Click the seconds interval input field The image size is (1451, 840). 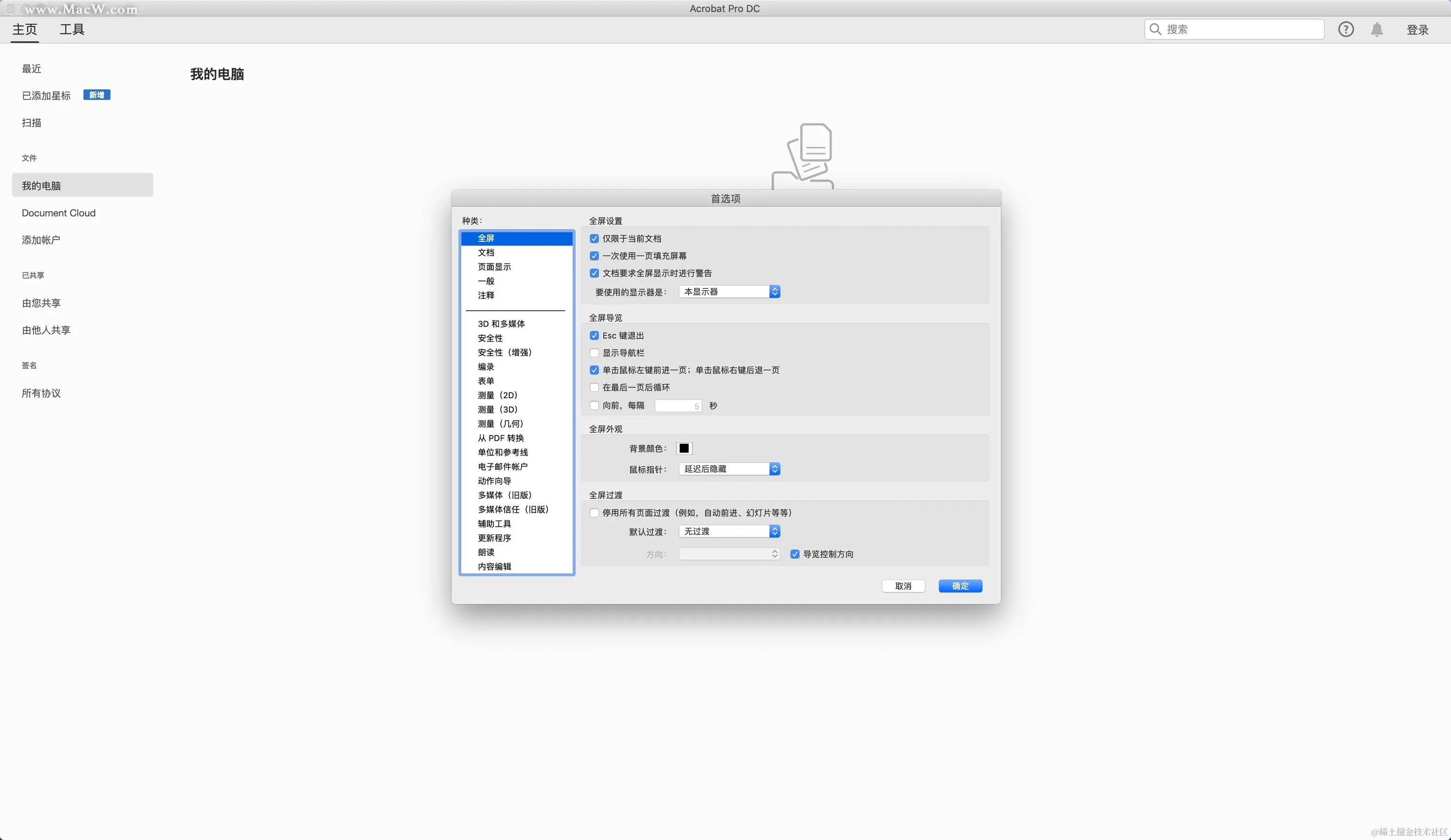[678, 406]
